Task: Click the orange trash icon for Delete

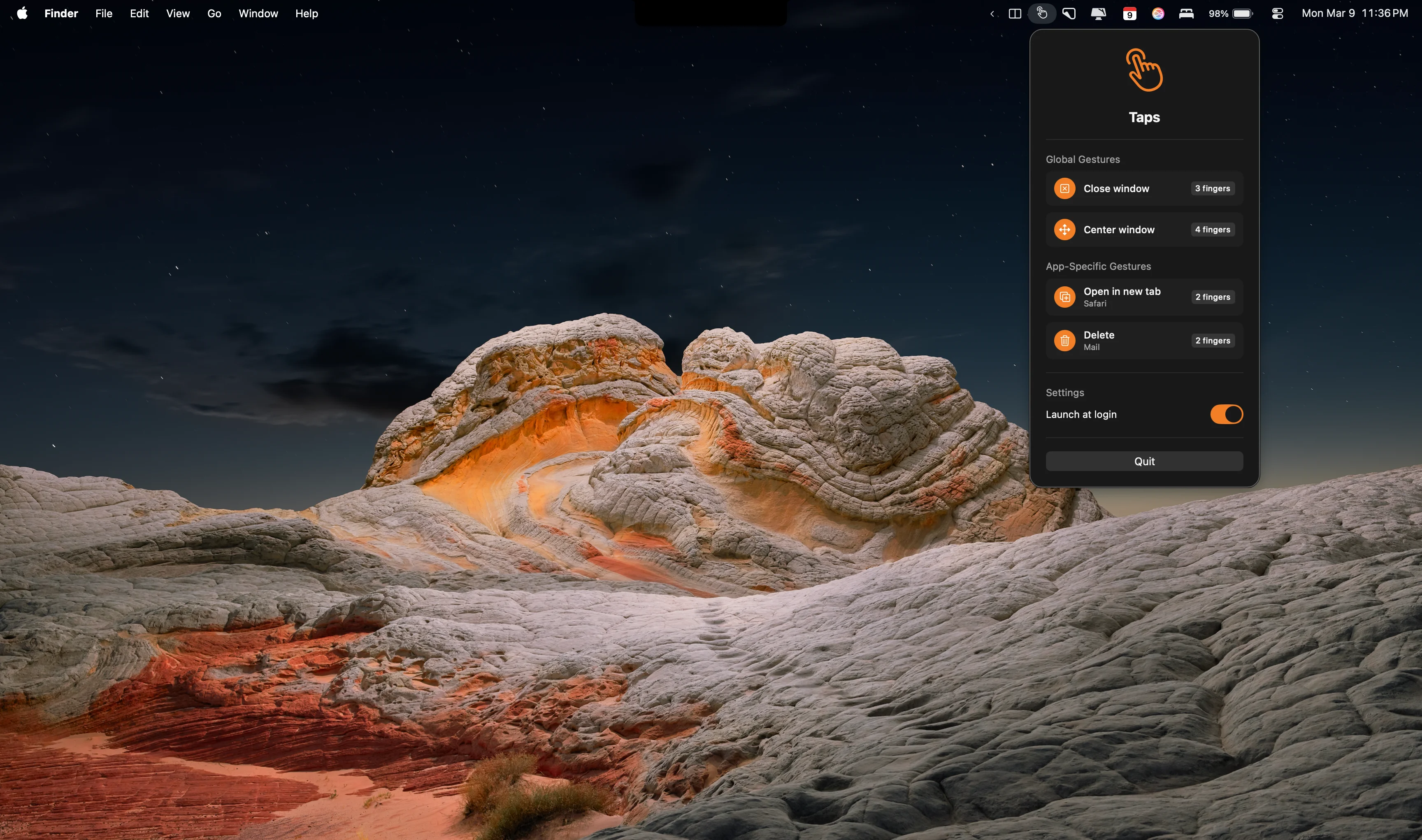Action: point(1064,341)
